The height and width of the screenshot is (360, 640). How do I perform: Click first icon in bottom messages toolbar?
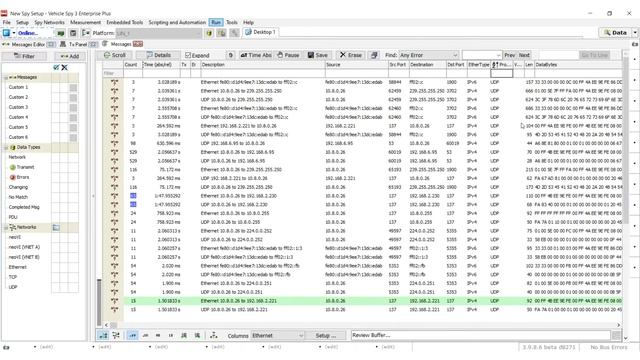(103, 336)
